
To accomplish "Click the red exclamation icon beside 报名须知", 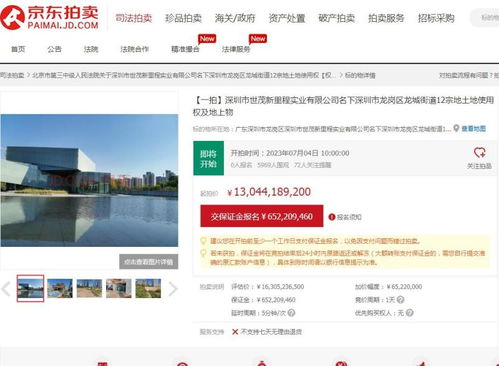I will pyautogui.click(x=332, y=217).
